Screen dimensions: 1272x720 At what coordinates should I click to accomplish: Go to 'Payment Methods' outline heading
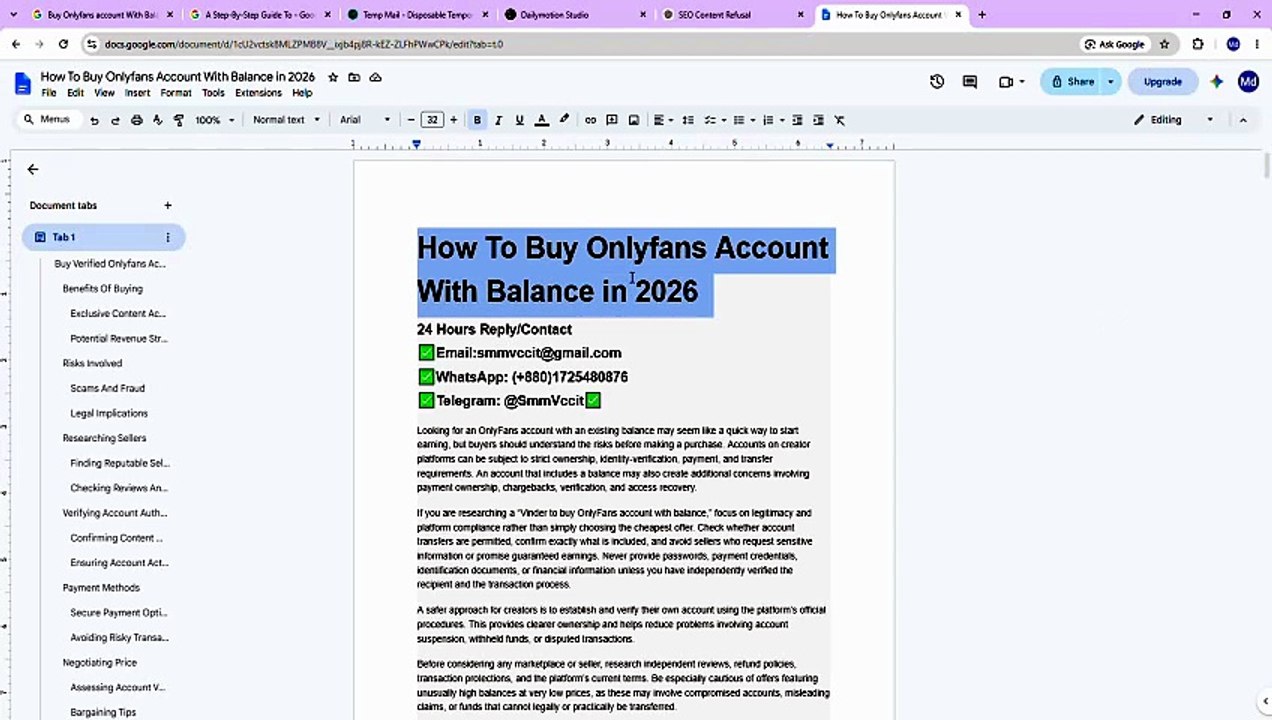click(101, 588)
